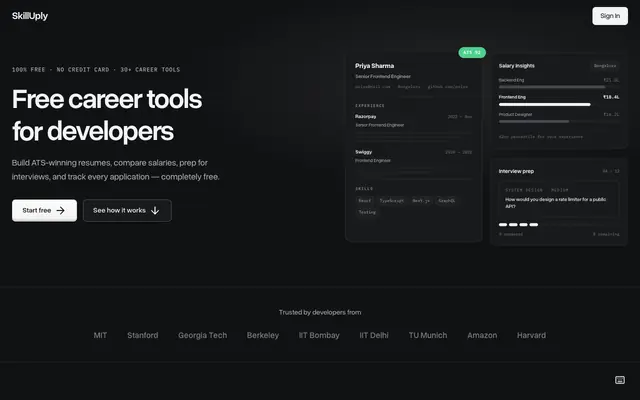Click the Priya Sharma name
Image resolution: width=640 pixels, height=400 pixels.
point(374,66)
